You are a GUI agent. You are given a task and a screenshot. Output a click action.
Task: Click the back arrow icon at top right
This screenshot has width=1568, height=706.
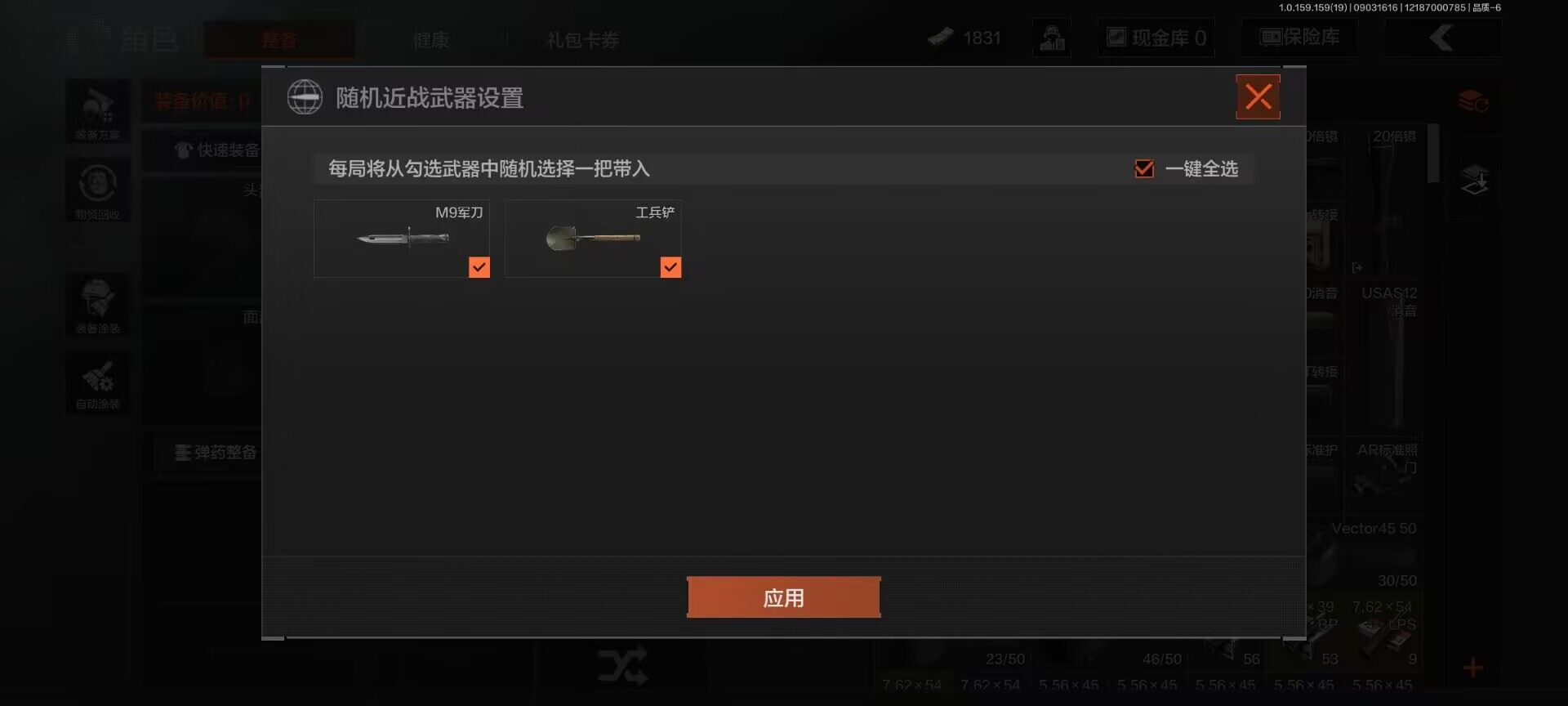[1442, 38]
